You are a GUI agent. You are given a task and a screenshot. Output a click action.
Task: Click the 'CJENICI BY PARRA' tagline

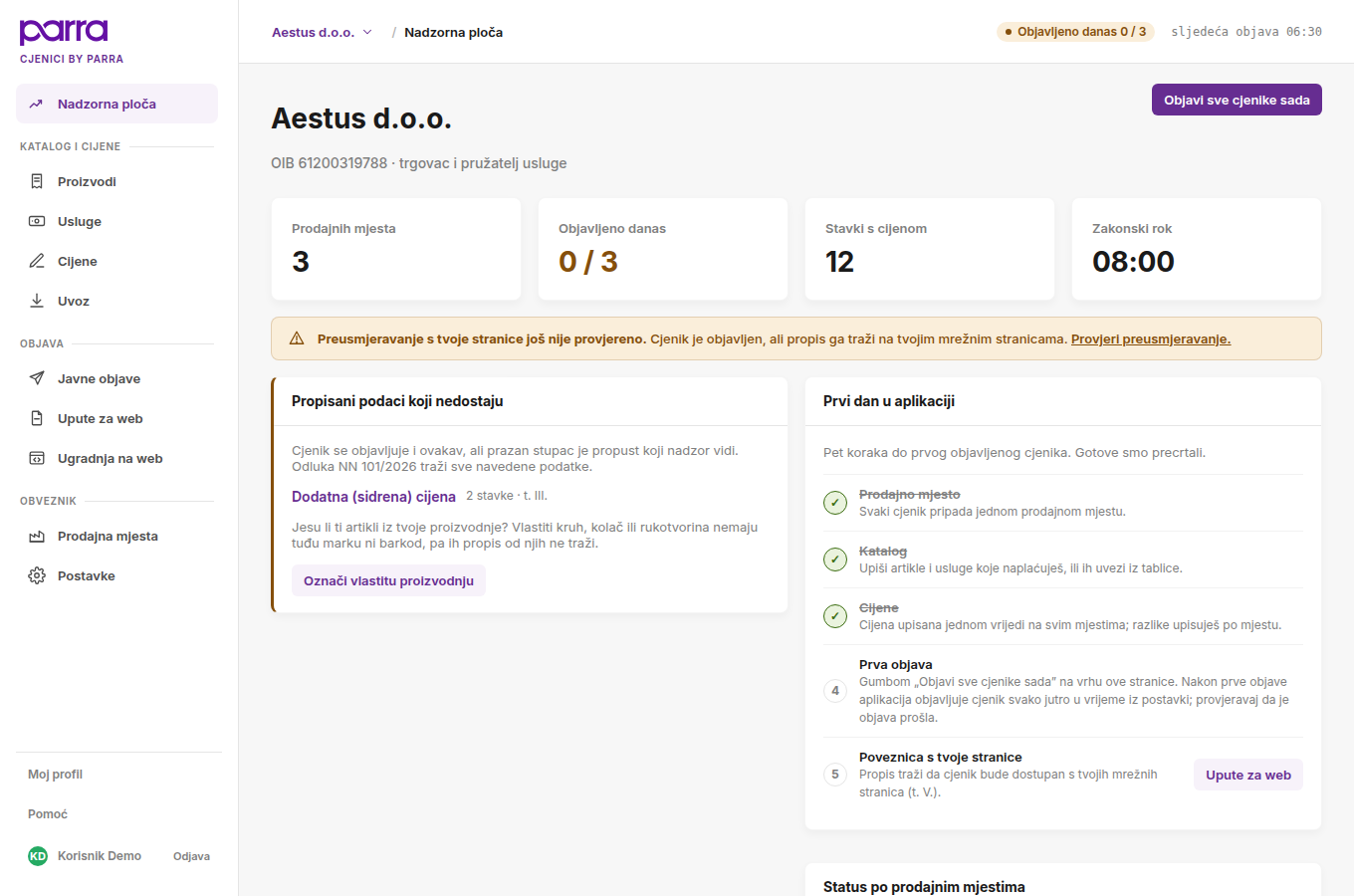coord(72,59)
